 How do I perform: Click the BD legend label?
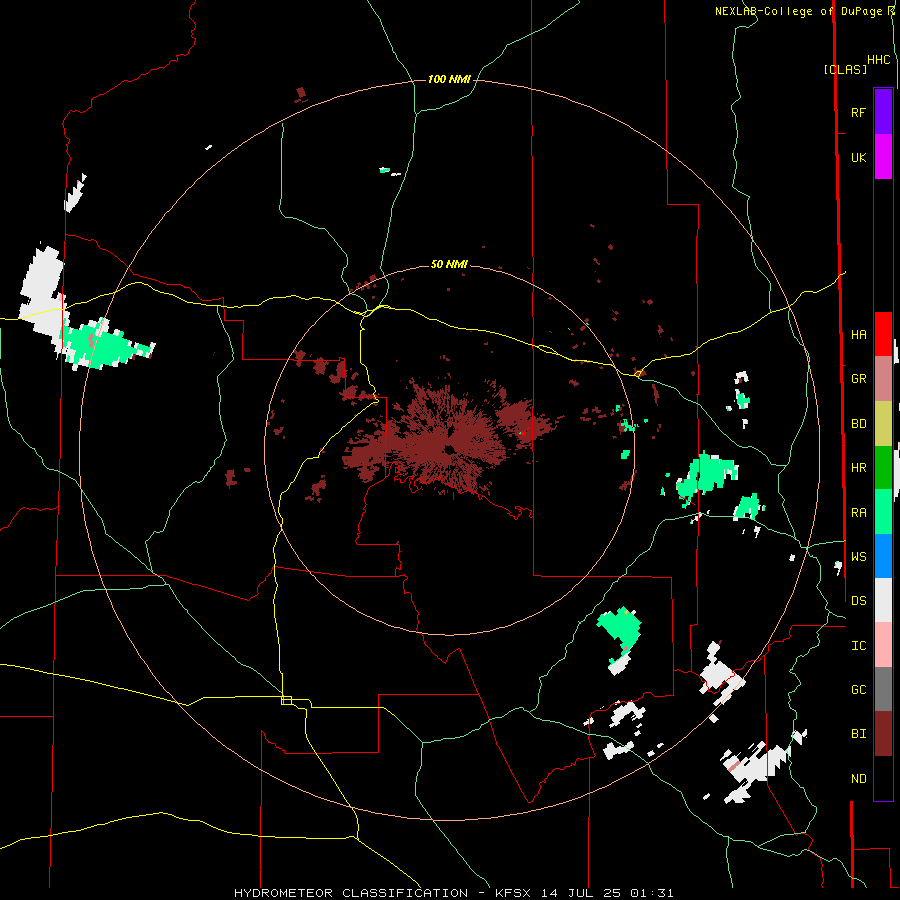[858, 424]
